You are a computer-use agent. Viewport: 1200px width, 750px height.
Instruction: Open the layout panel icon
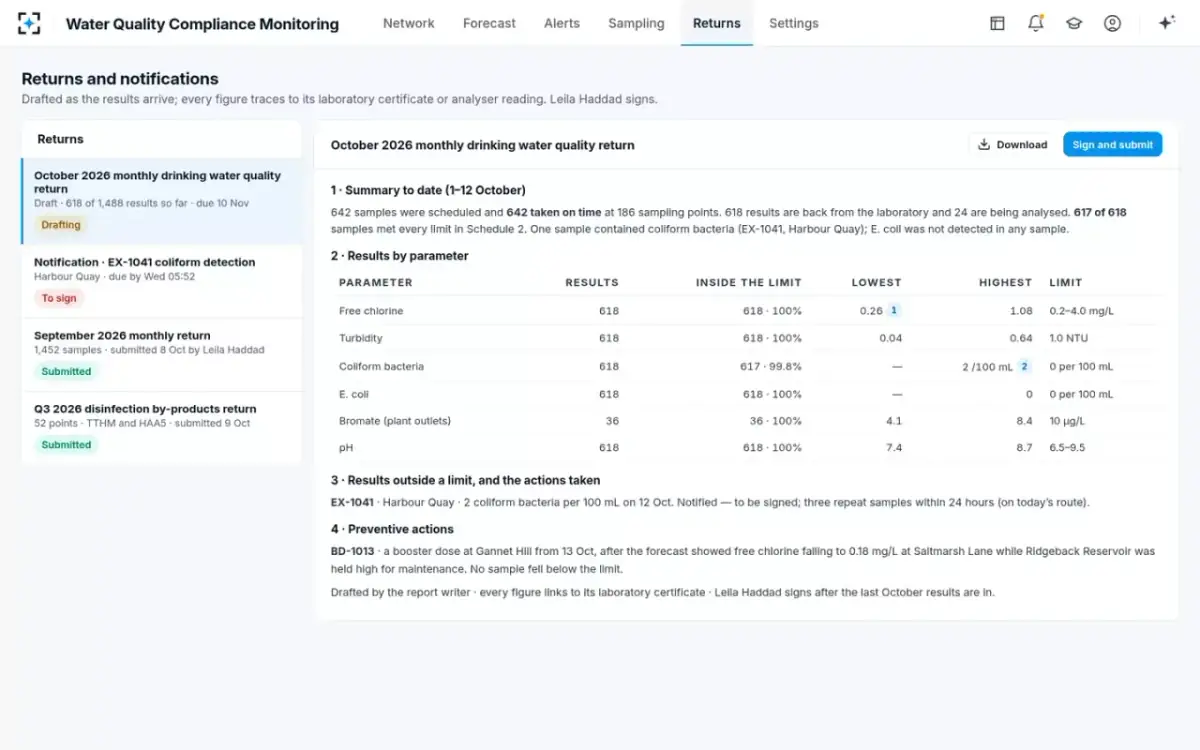[x=997, y=23]
